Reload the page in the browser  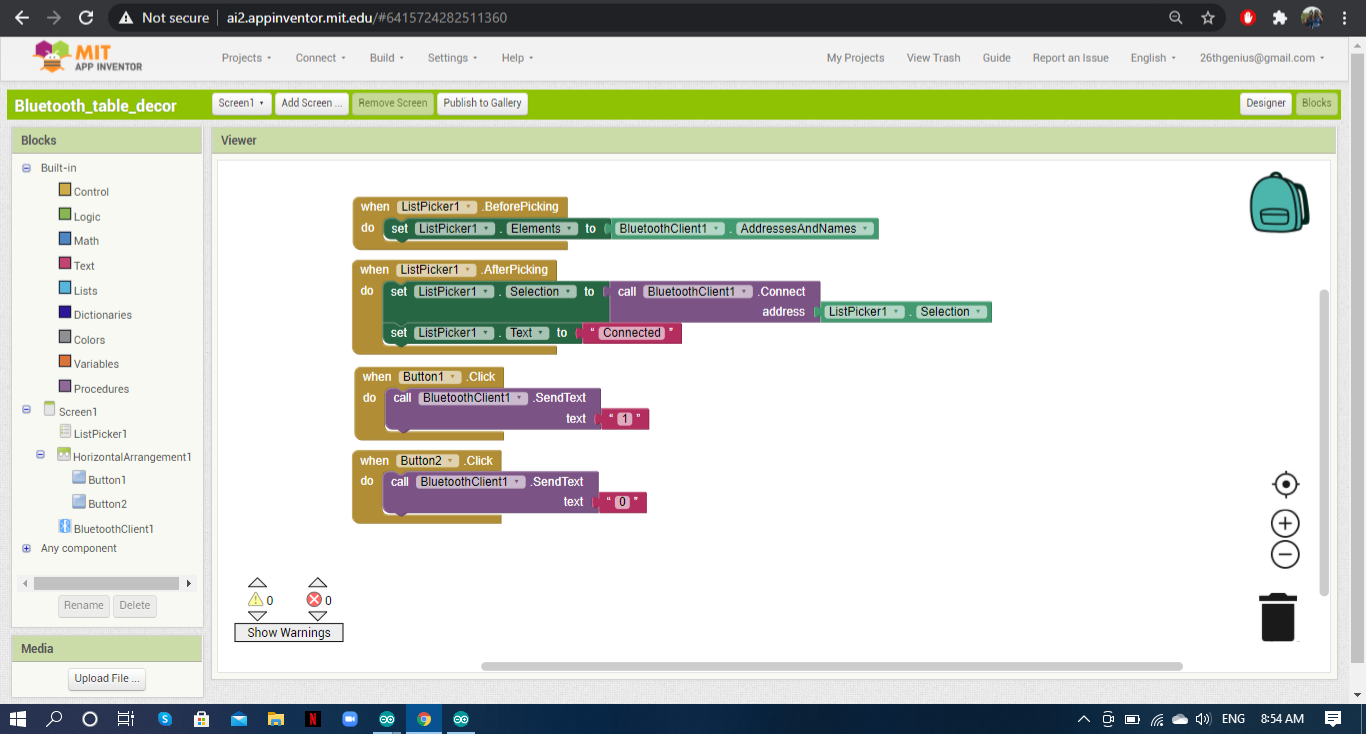coord(86,17)
